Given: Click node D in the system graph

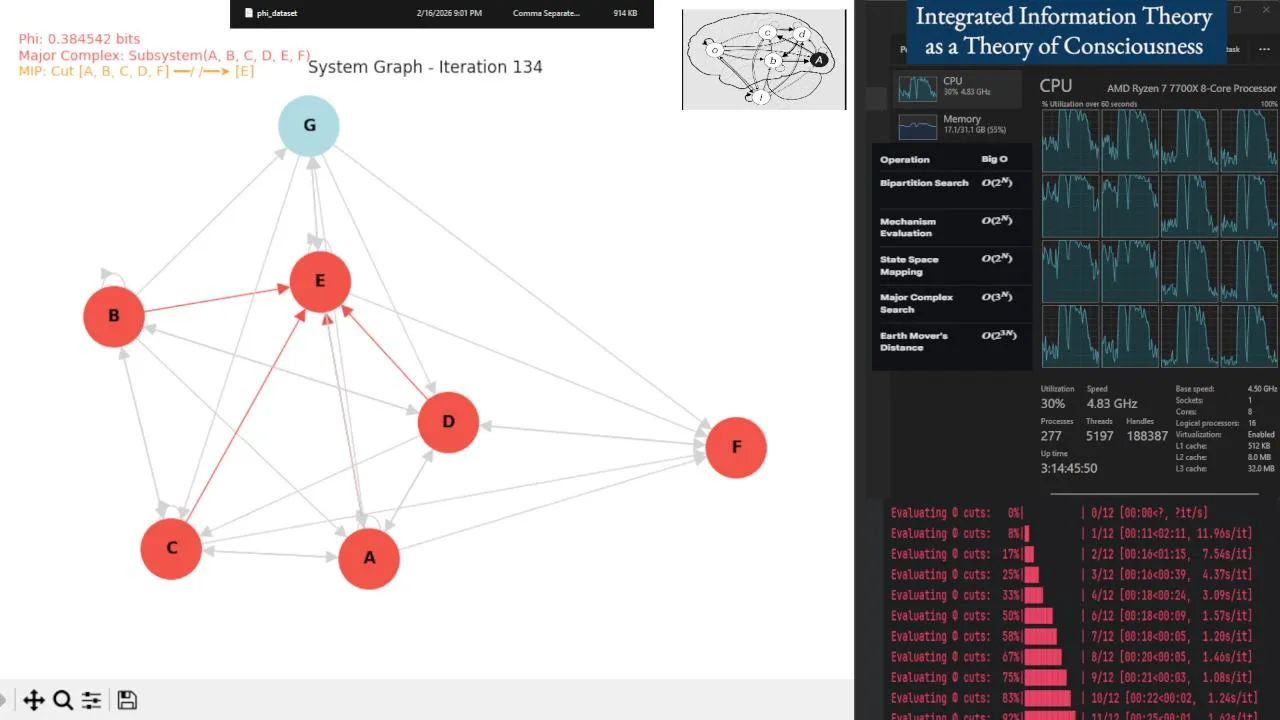Looking at the screenshot, I should (448, 422).
